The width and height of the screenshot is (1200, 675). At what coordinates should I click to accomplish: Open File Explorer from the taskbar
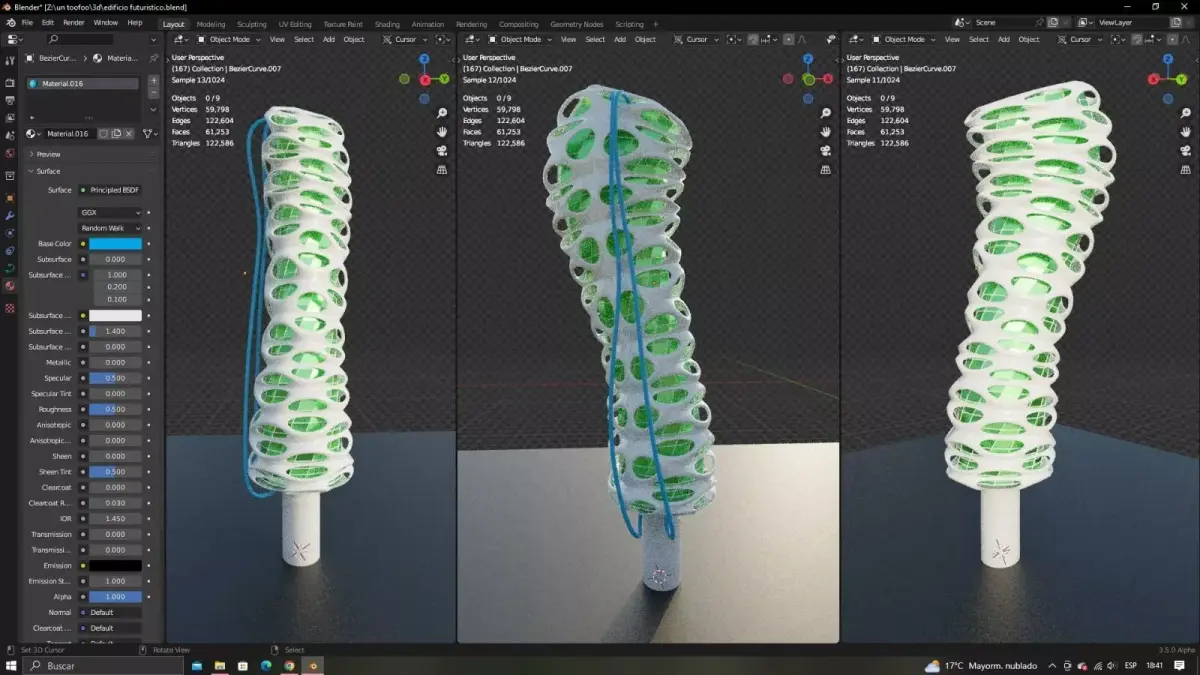pos(220,665)
